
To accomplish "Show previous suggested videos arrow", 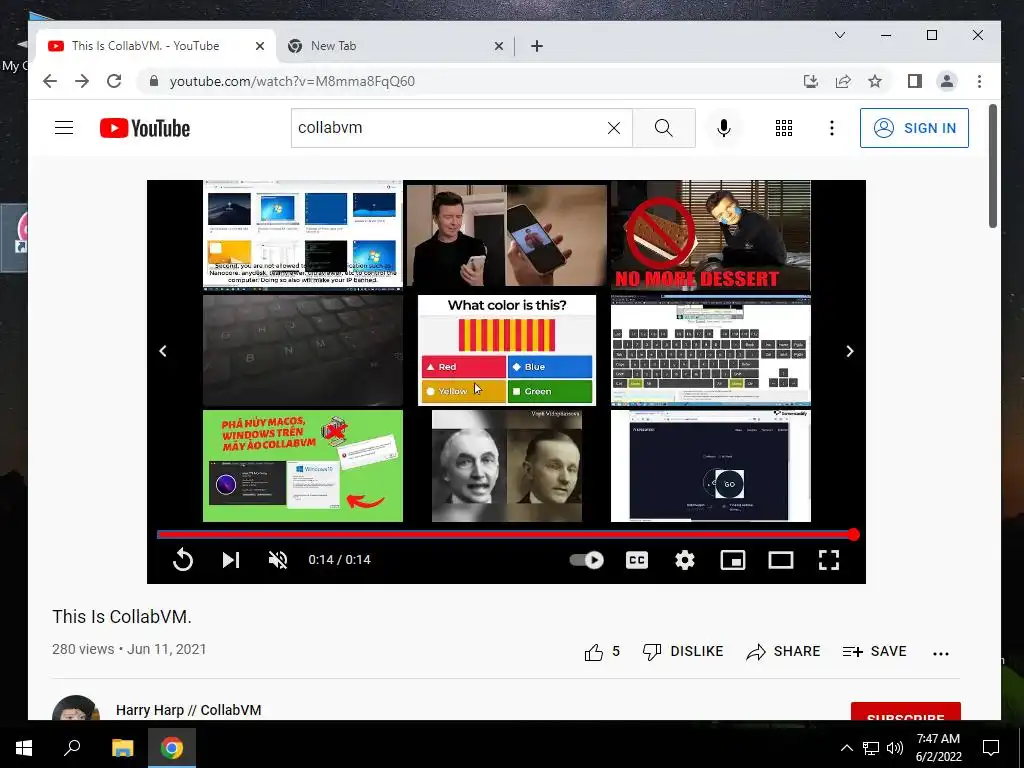I will (163, 351).
